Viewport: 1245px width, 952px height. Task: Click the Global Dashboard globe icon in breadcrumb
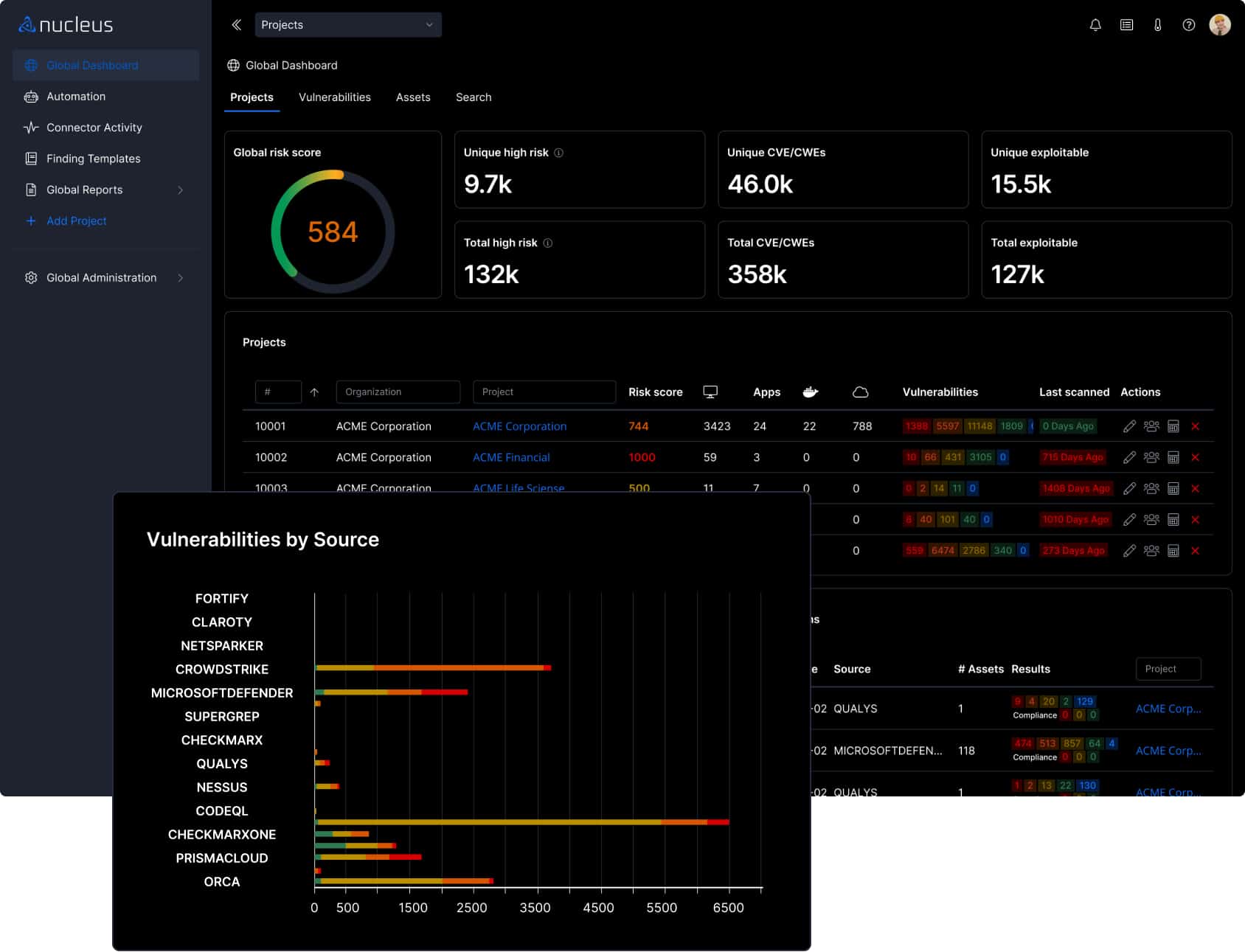click(233, 66)
